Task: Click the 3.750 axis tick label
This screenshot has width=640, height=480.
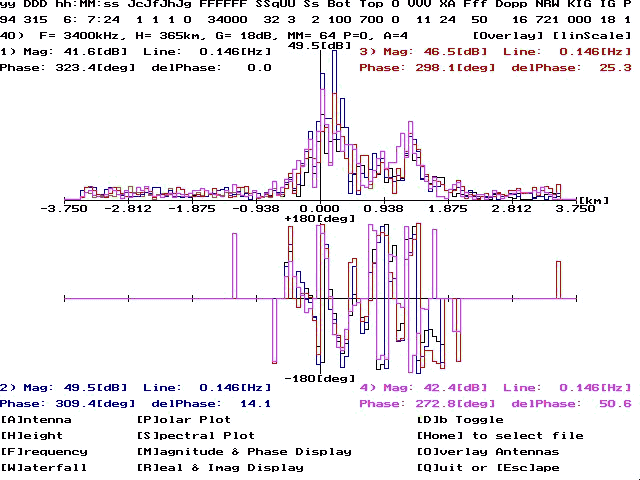Action: [x=576, y=209]
